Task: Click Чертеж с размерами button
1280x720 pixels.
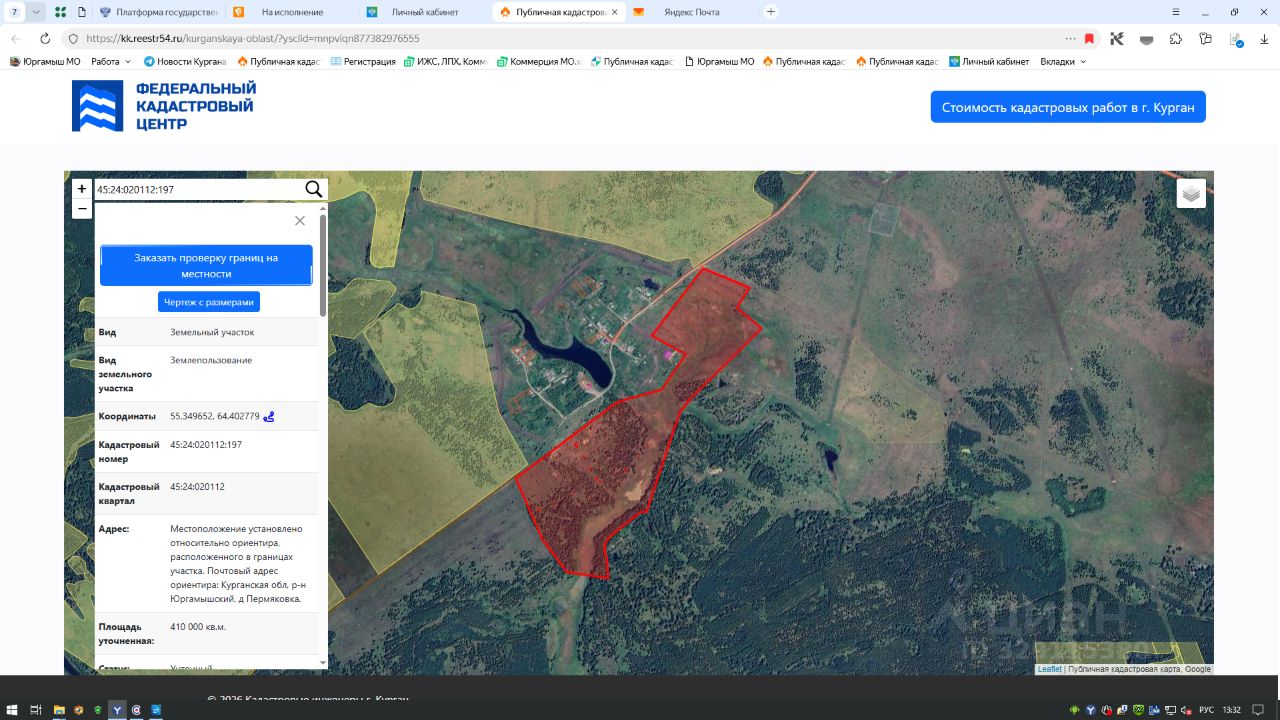Action: coord(209,302)
